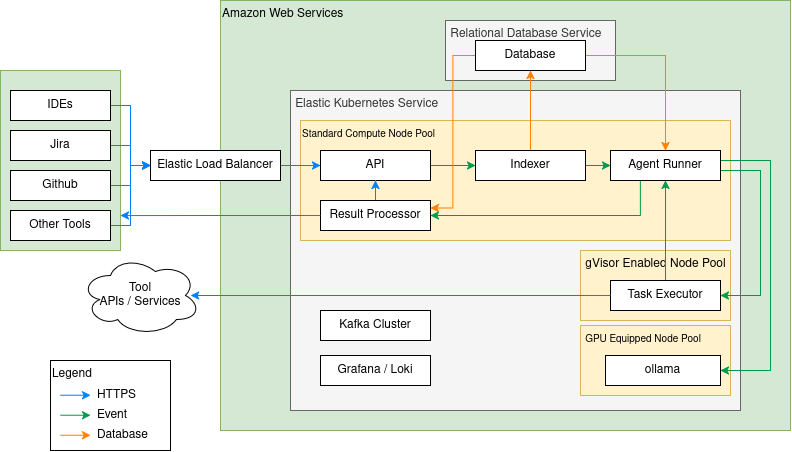Click the Amazon Web Services container title
The width and height of the screenshot is (792, 452).
(282, 13)
